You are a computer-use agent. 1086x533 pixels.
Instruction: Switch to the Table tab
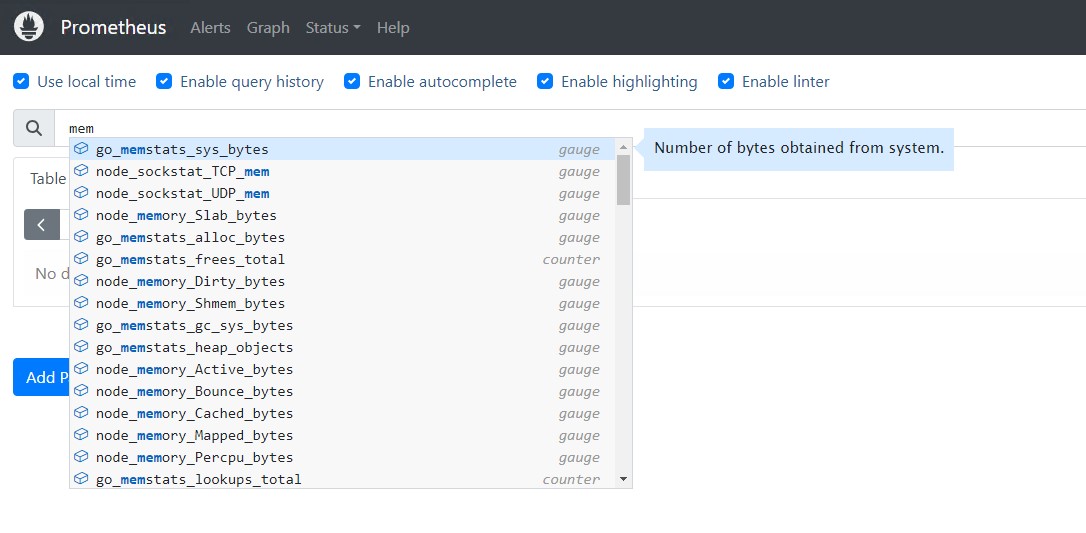pos(47,179)
